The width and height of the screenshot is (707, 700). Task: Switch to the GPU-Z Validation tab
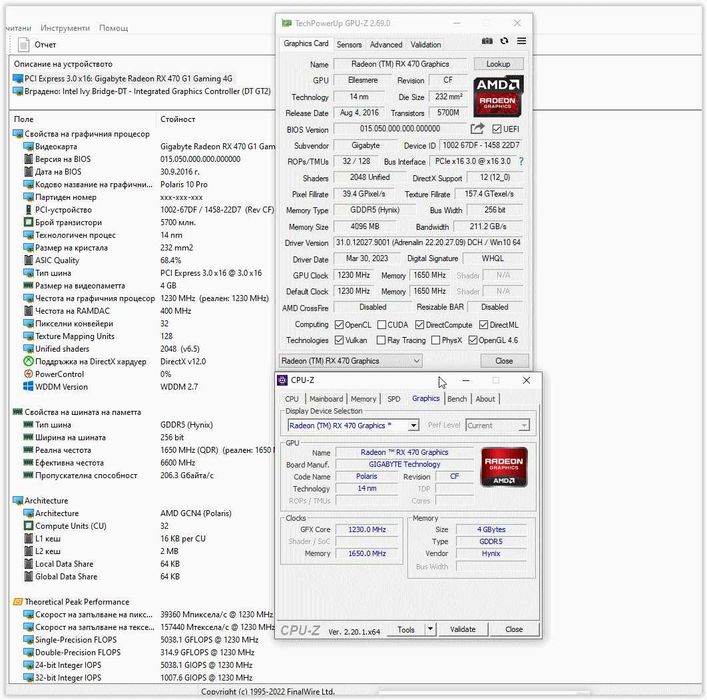pyautogui.click(x=426, y=45)
